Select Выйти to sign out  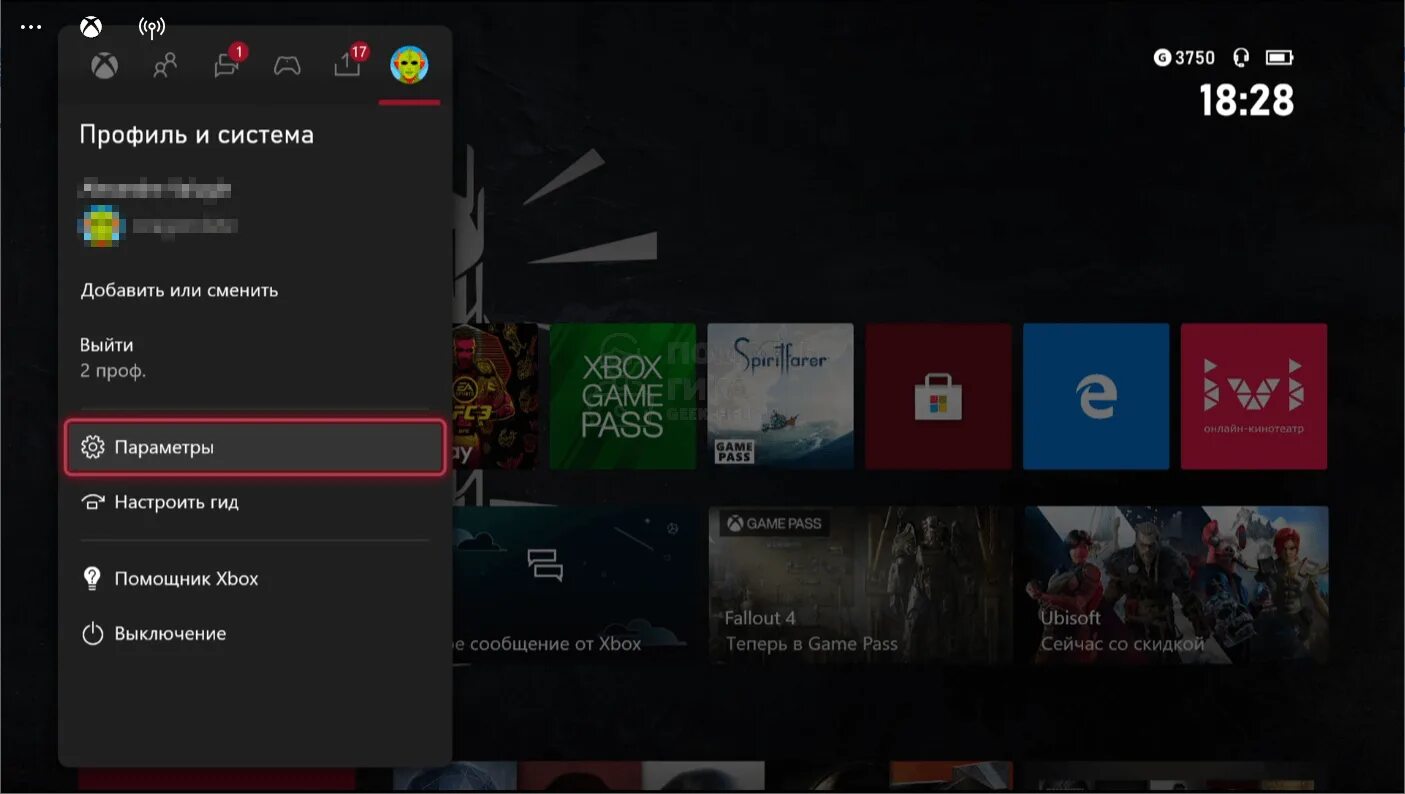point(107,345)
